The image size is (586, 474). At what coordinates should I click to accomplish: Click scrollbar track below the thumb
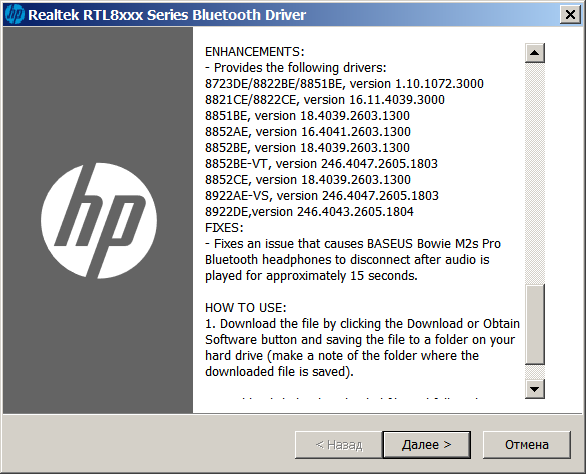point(534,372)
